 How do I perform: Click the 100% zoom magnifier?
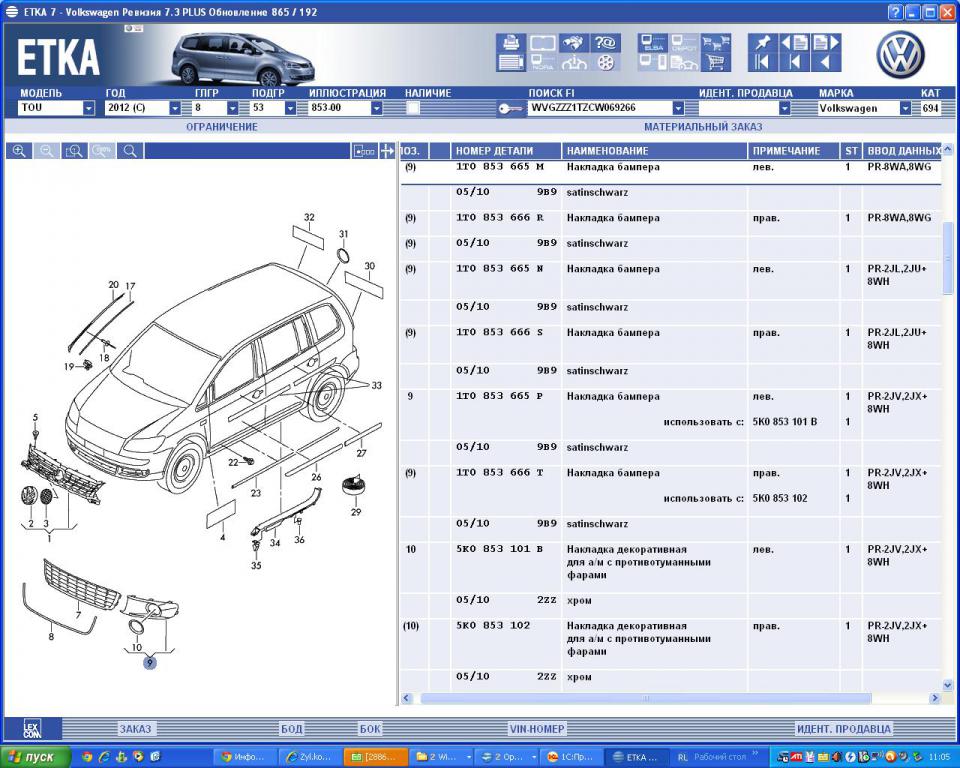click(102, 151)
